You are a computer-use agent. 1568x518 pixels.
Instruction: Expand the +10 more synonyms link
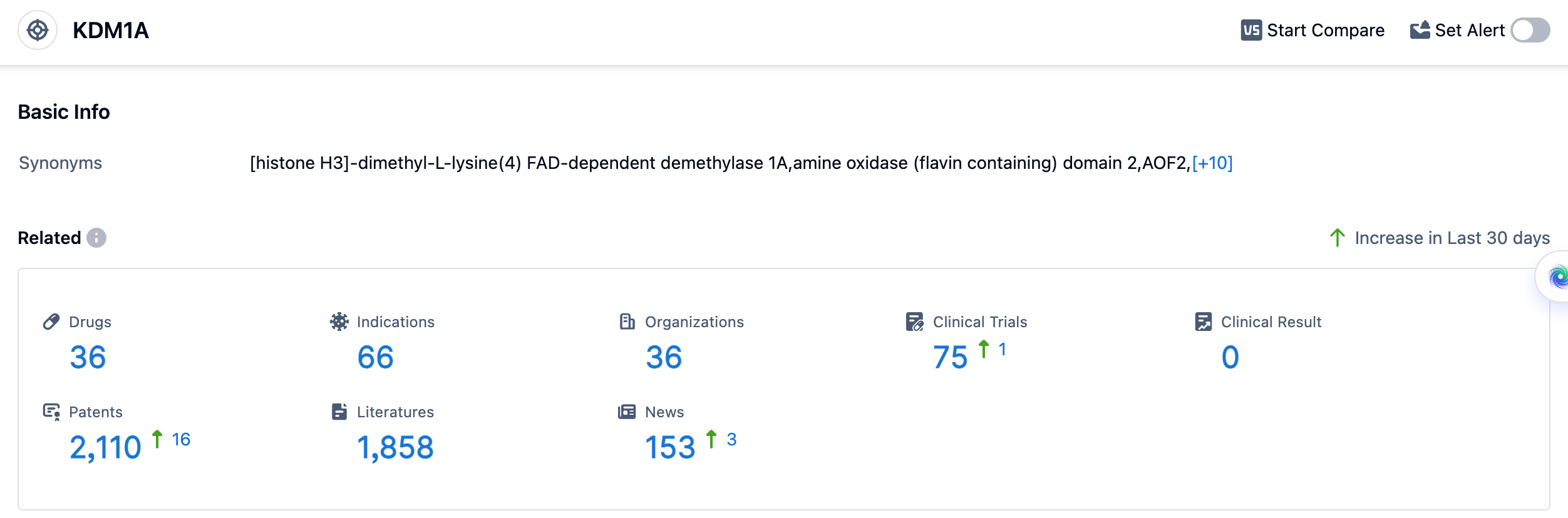click(x=1212, y=163)
